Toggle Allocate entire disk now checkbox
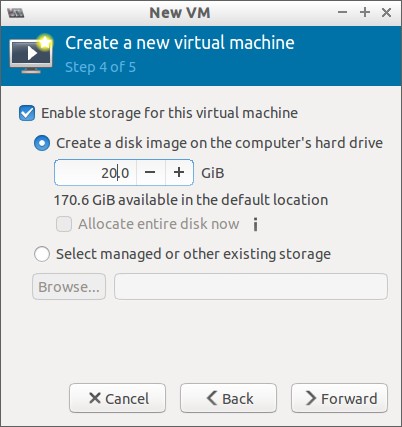Image resolution: width=402 pixels, height=427 pixels. (x=64, y=224)
